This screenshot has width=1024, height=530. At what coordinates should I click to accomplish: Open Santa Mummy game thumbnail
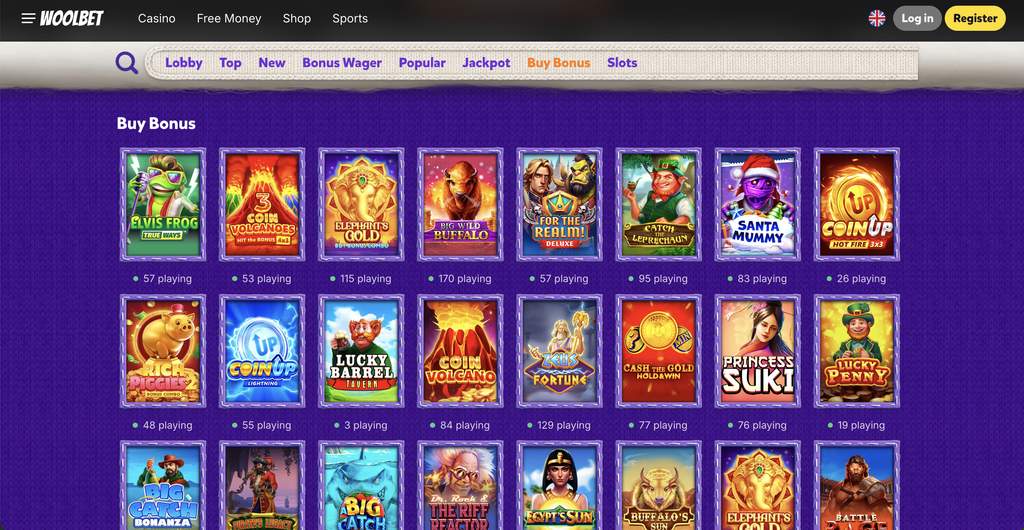tap(758, 204)
